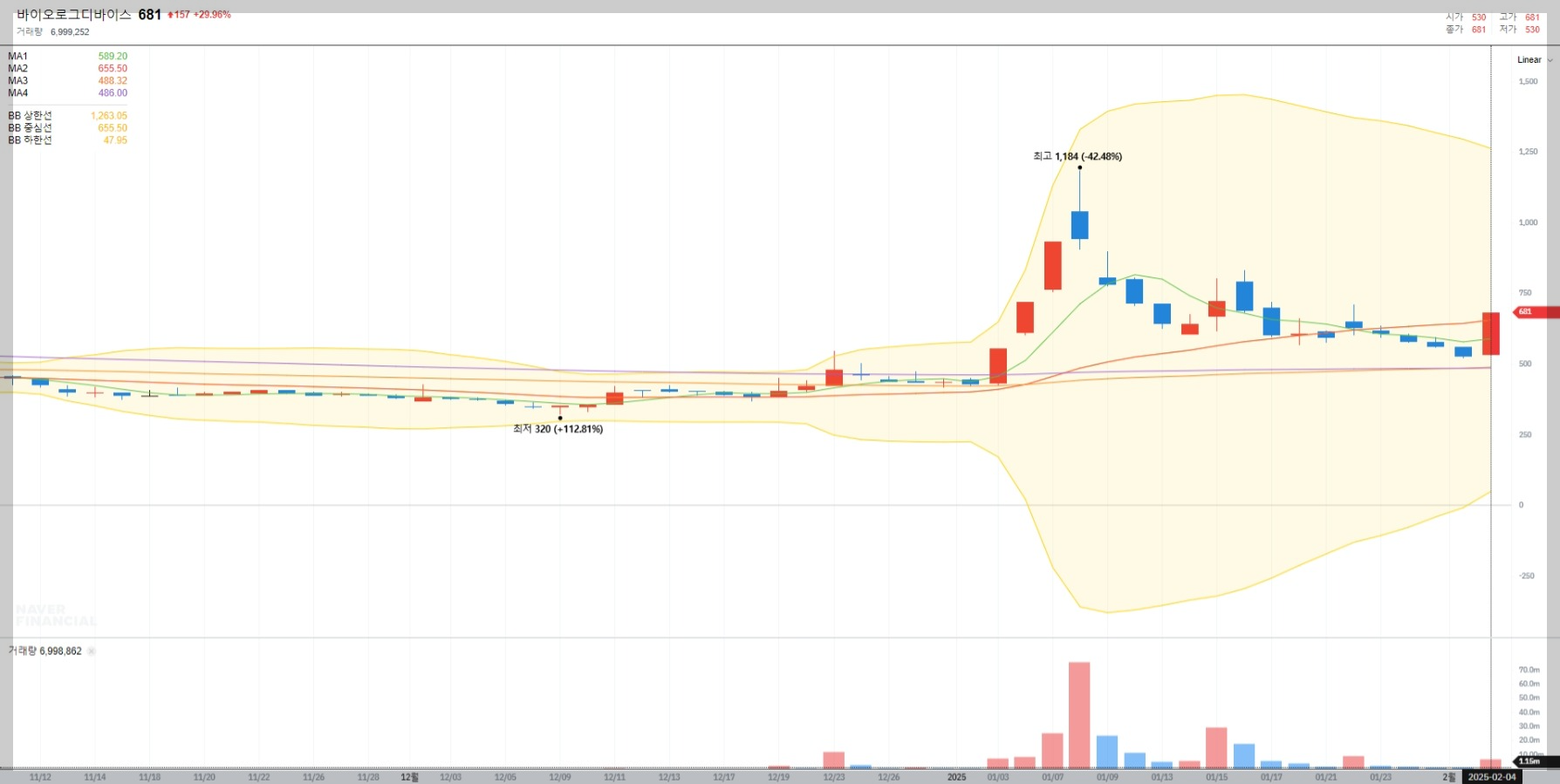Image resolution: width=1560 pixels, height=784 pixels.
Task: Select the BB 하한선 47.95 legend row
Action: click(67, 140)
